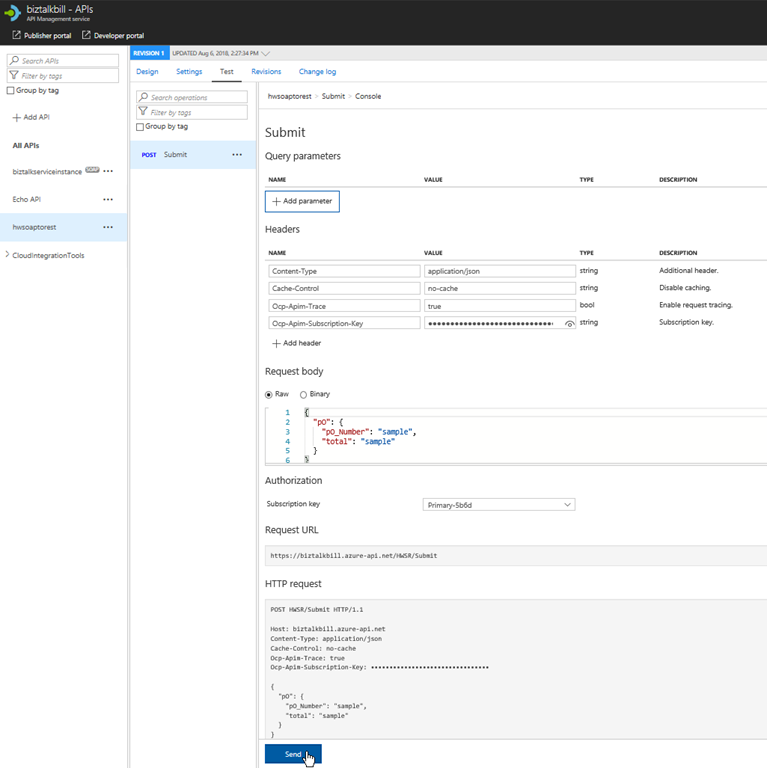
Task: Open hwsoaptorest ellipsis menu
Action: tap(108, 227)
